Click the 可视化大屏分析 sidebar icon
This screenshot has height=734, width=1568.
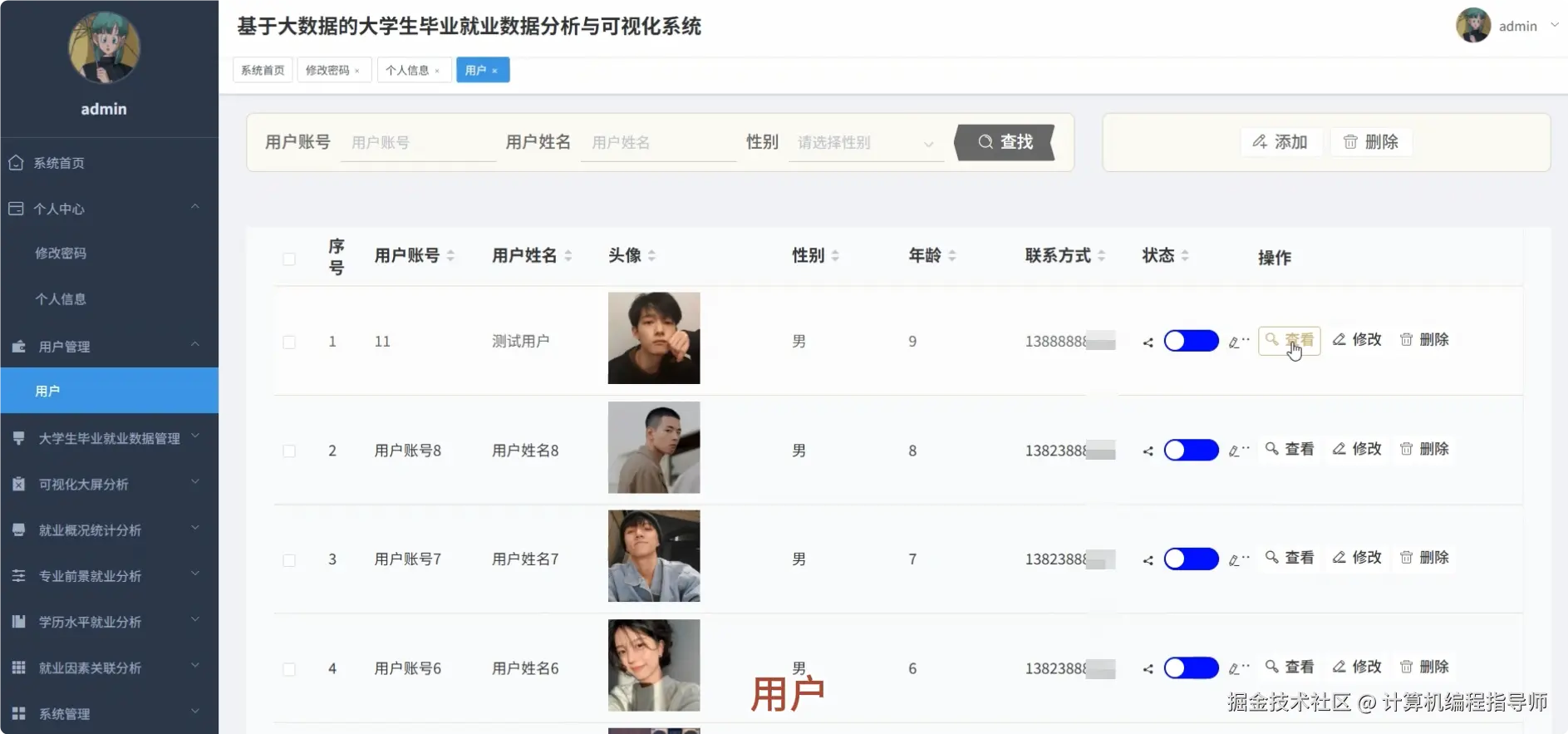(x=18, y=484)
